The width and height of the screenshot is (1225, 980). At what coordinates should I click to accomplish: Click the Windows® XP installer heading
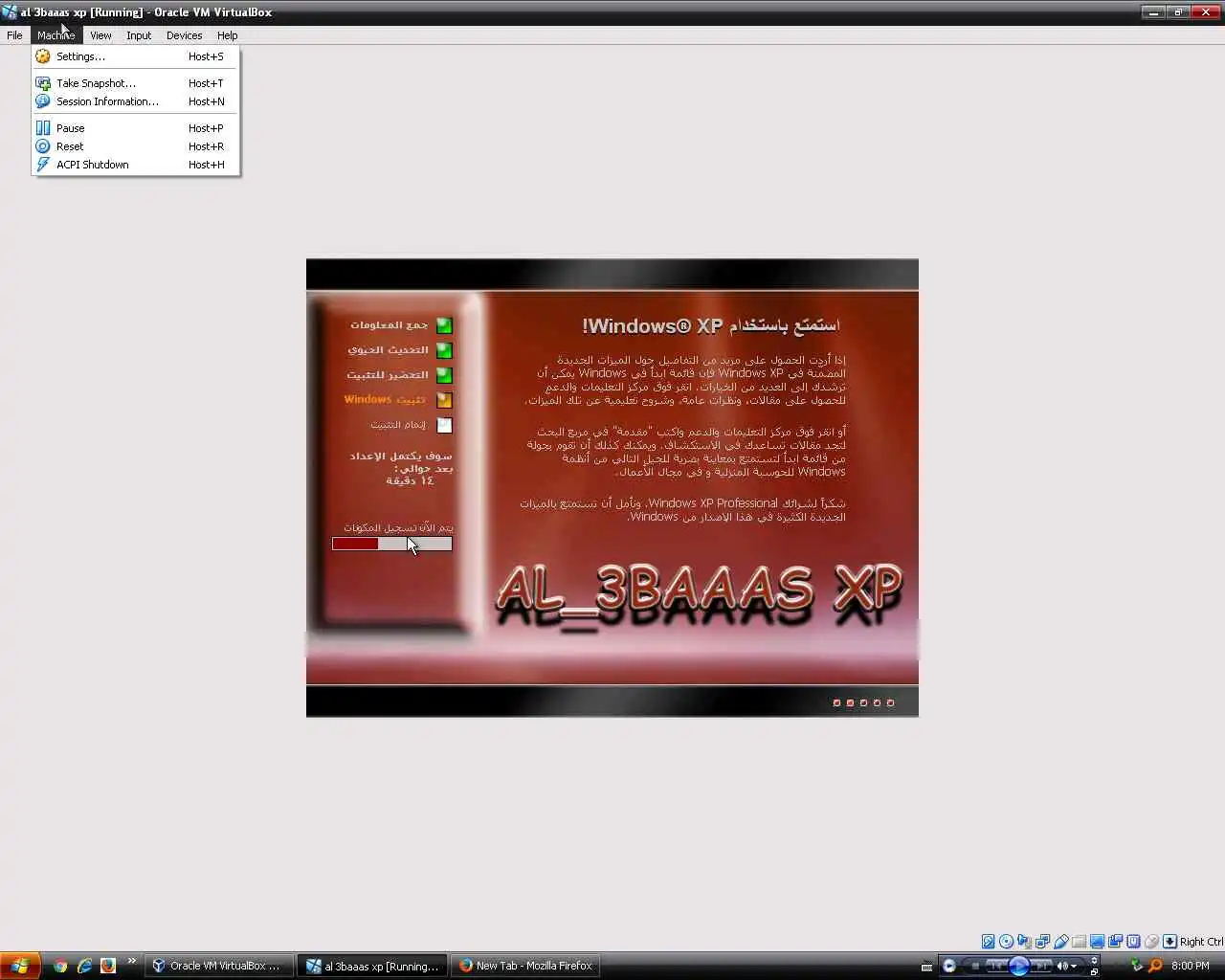click(711, 326)
